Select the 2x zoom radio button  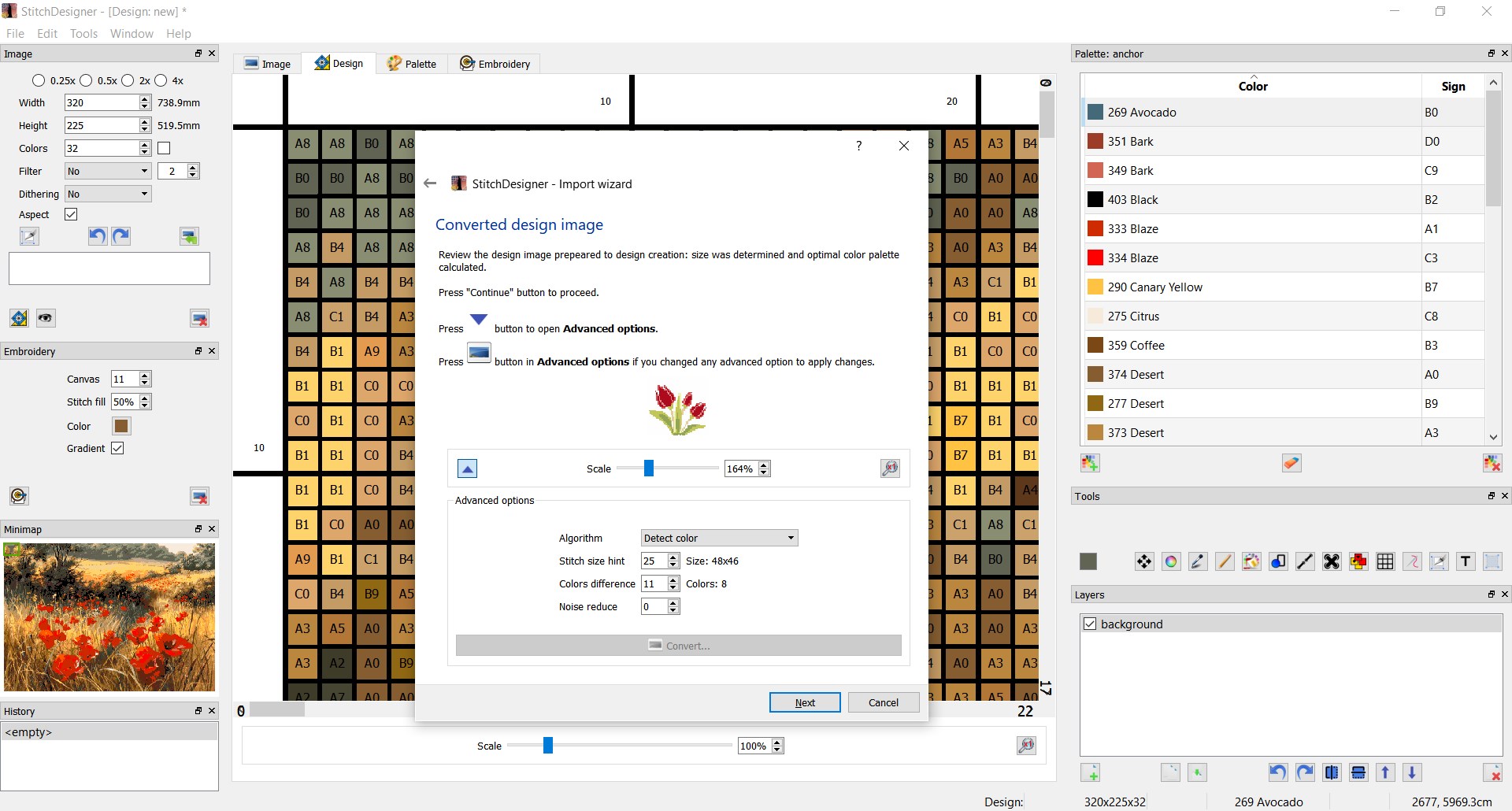click(x=129, y=80)
